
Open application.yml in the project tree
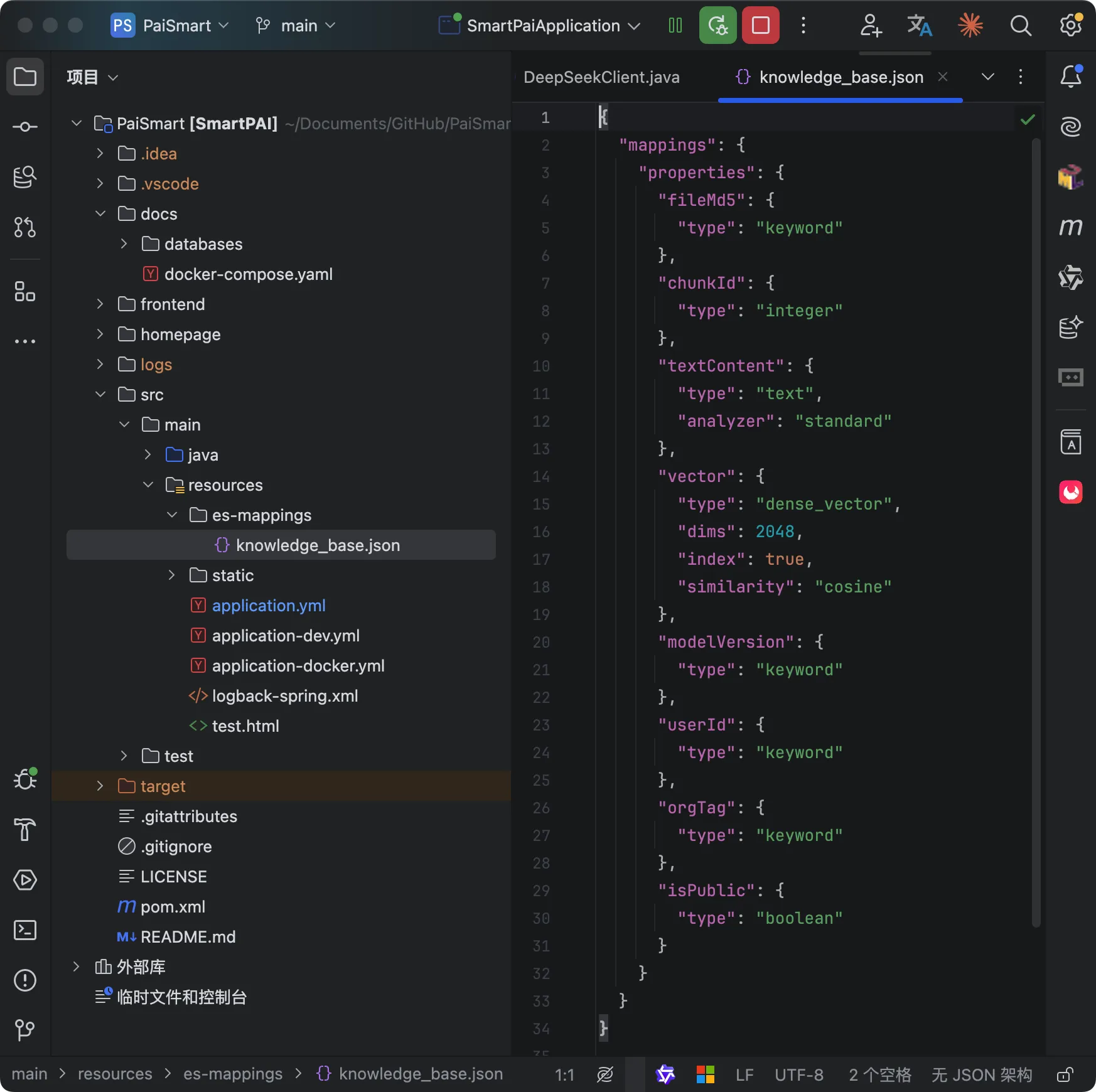(x=269, y=606)
